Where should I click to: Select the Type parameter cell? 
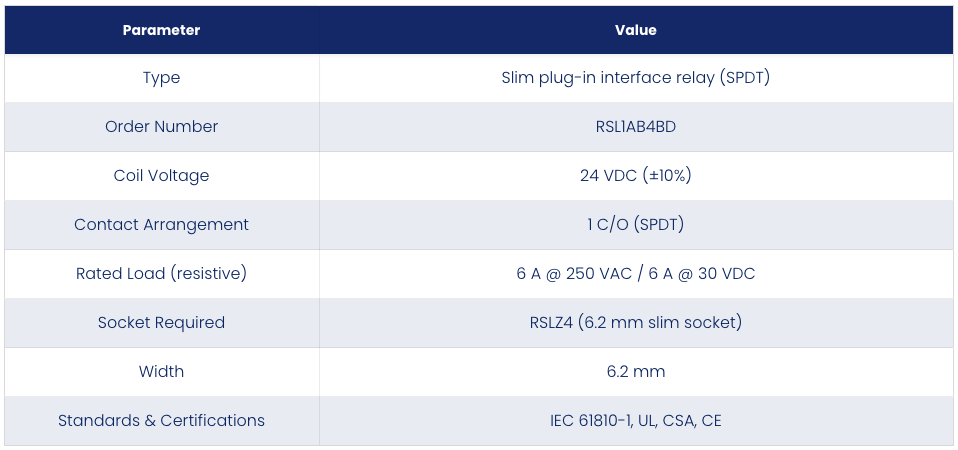point(161,78)
